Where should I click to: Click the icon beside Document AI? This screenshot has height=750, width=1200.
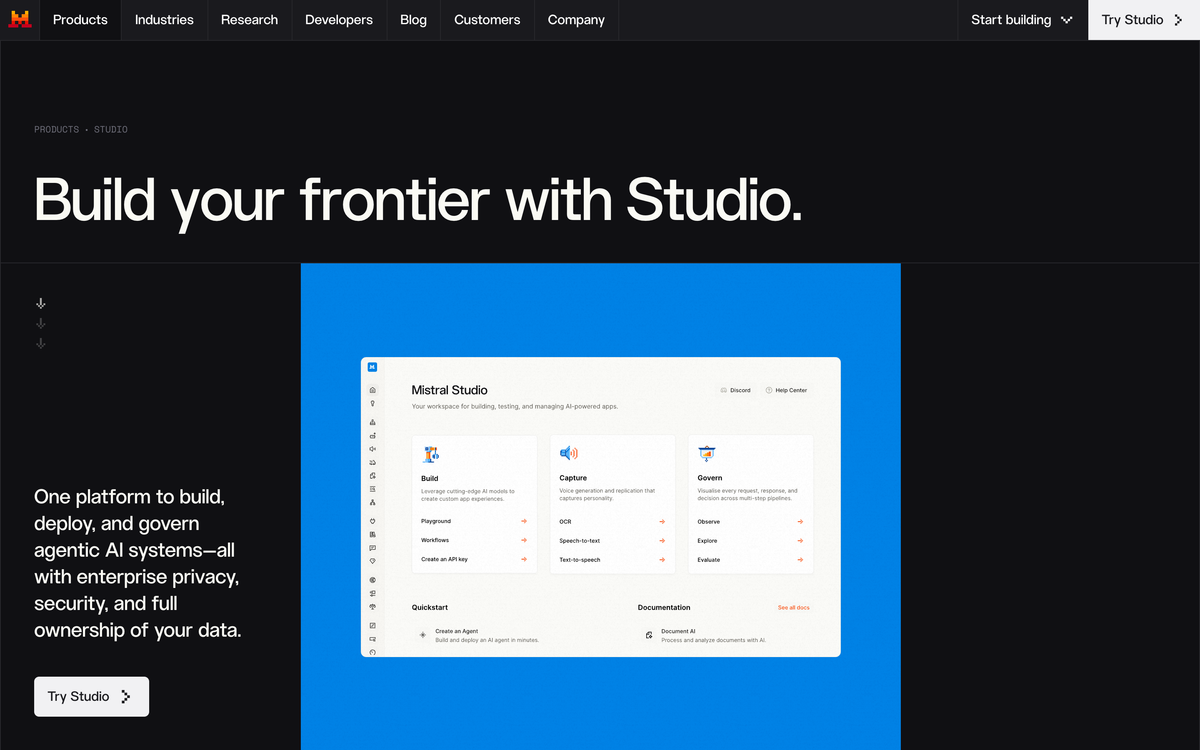[649, 634]
